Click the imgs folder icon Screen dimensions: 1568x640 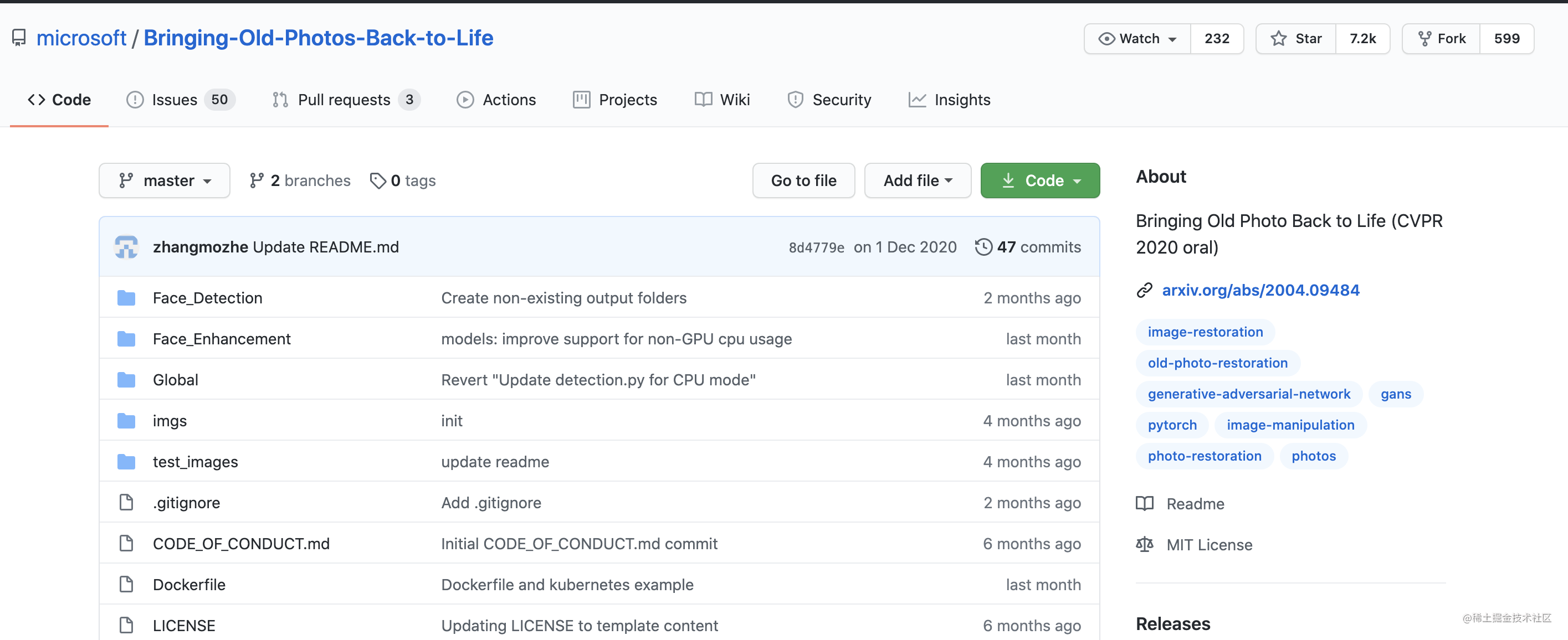126,421
